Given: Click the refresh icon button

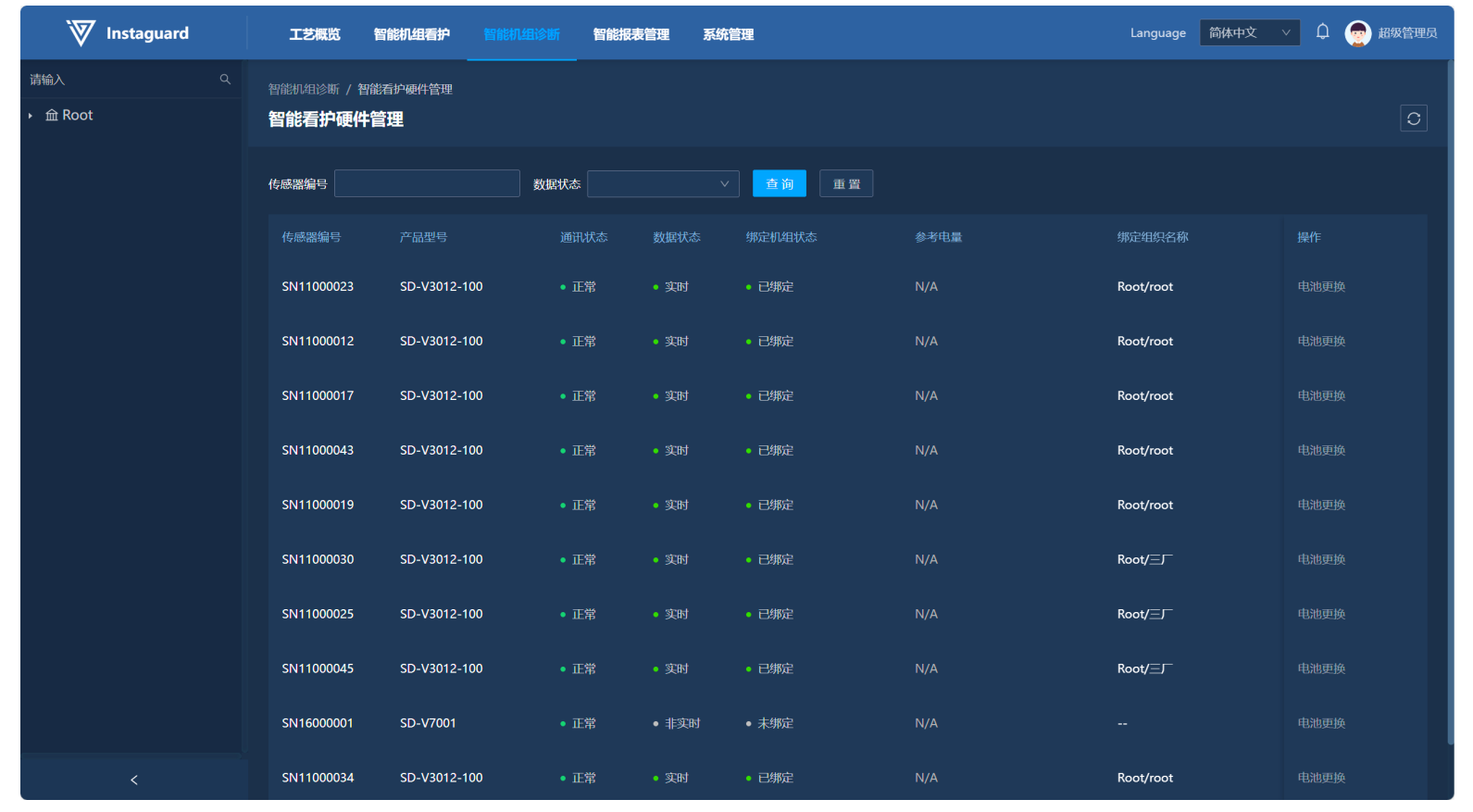Looking at the screenshot, I should coord(1413,119).
